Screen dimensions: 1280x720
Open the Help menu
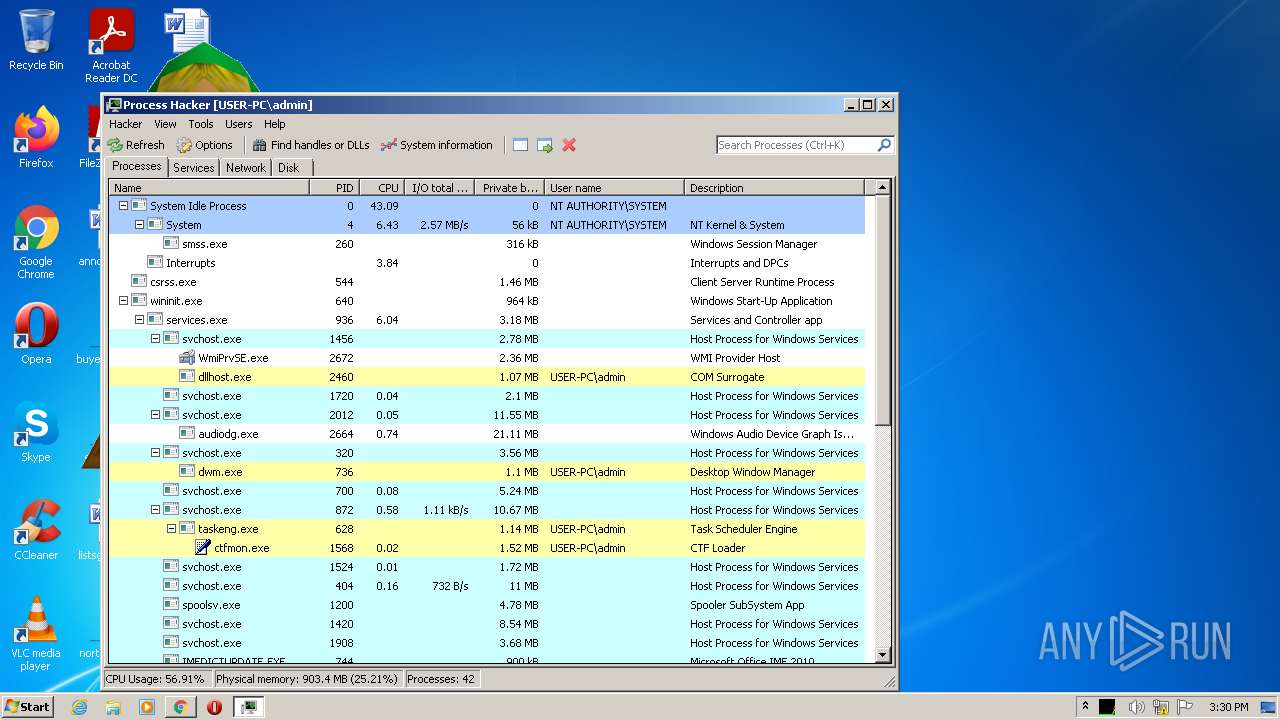tap(275, 124)
